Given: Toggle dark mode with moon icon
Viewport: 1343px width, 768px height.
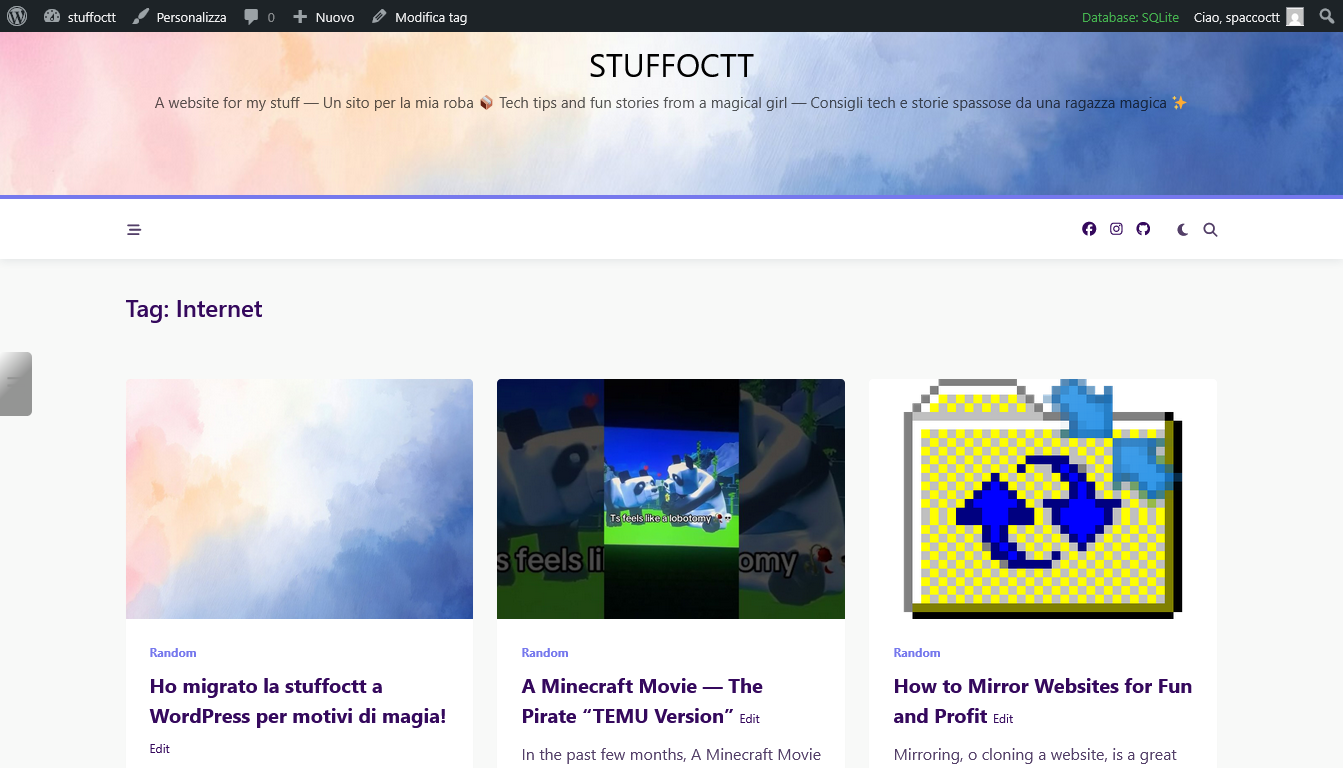Looking at the screenshot, I should tap(1183, 230).
